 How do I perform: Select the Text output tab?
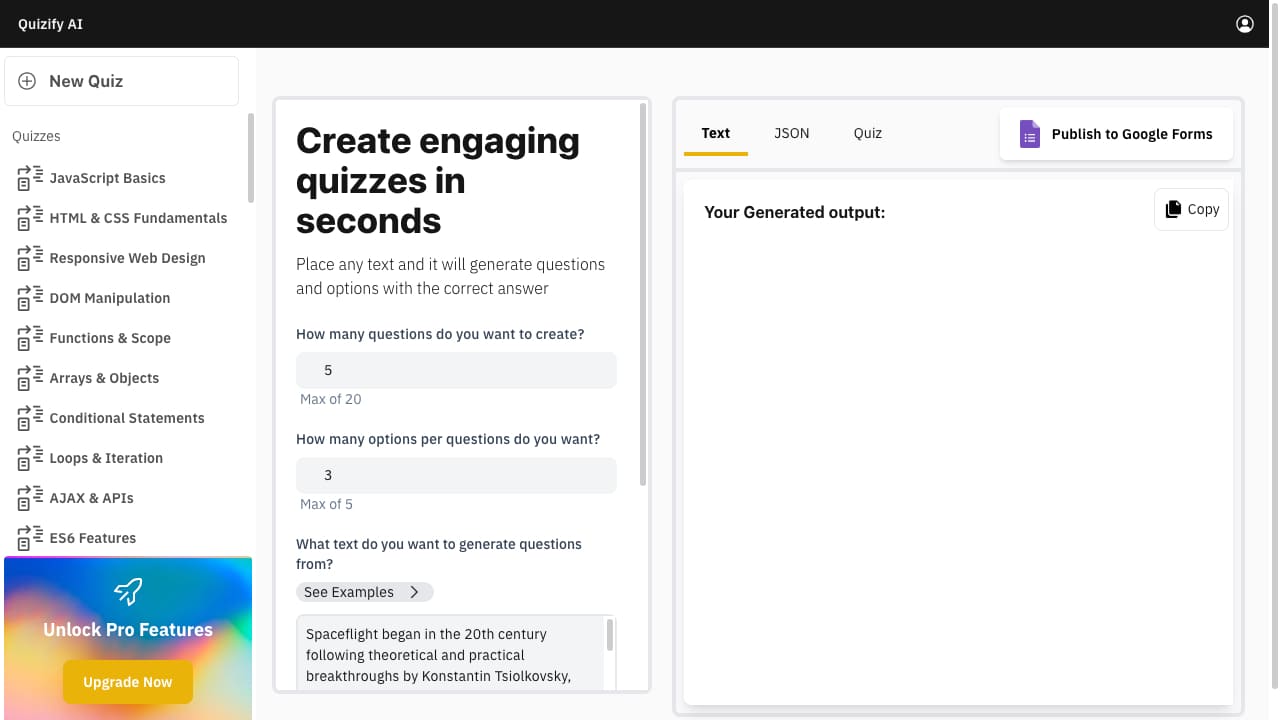click(x=715, y=133)
